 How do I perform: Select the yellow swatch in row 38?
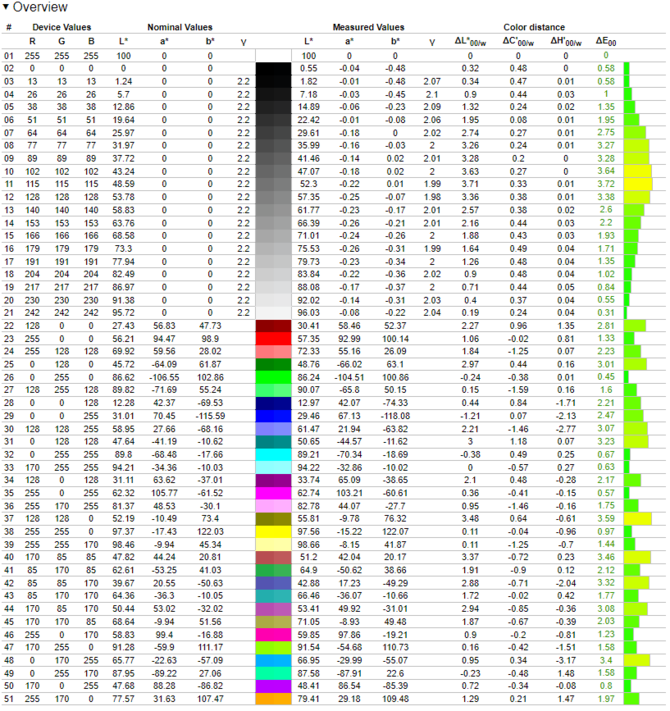pyautogui.click(x=273, y=532)
